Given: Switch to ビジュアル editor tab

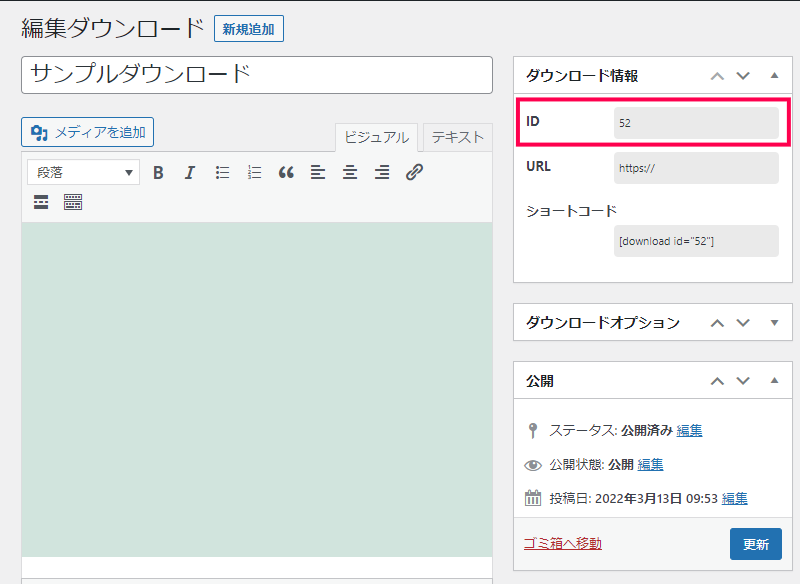Looking at the screenshot, I should click(376, 137).
